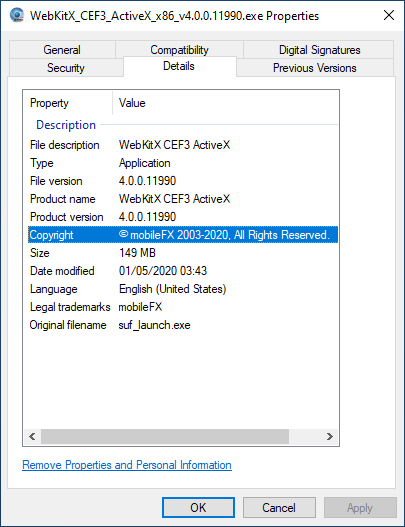Image resolution: width=405 pixels, height=527 pixels.
Task: Click the Cancel button
Action: (279, 508)
